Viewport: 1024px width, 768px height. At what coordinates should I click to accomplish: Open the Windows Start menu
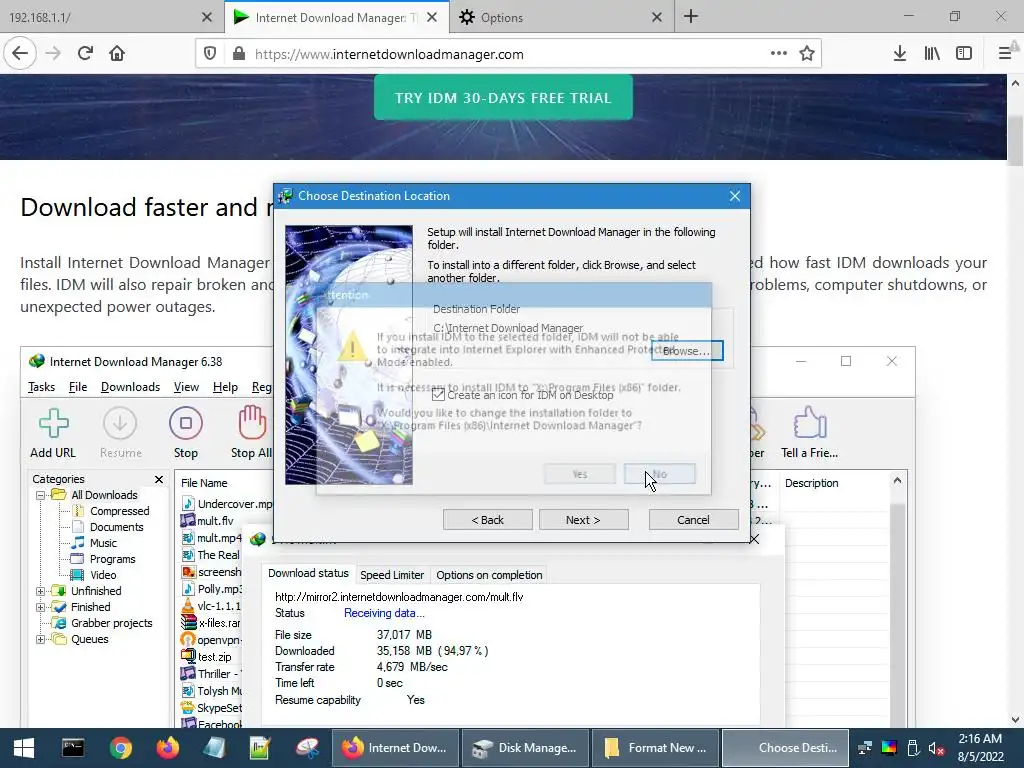click(x=24, y=748)
